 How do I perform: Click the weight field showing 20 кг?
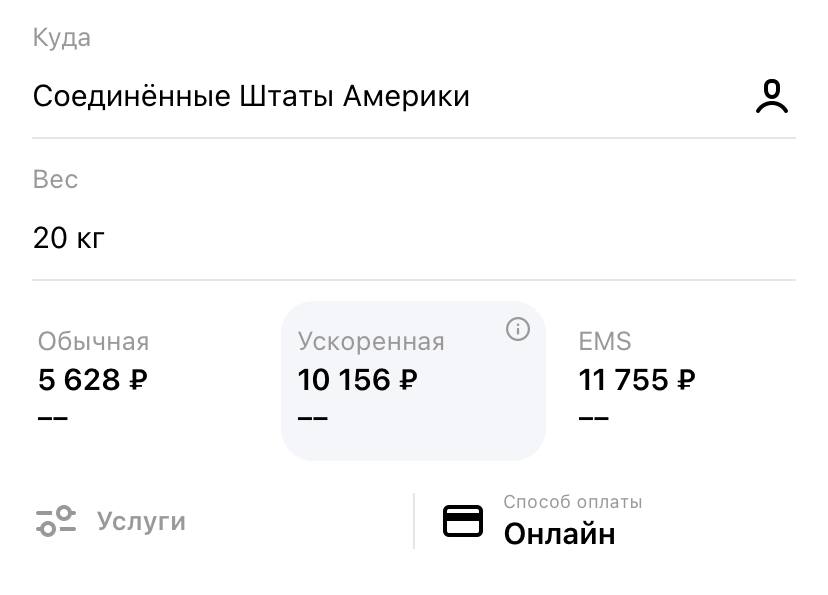click(69, 238)
